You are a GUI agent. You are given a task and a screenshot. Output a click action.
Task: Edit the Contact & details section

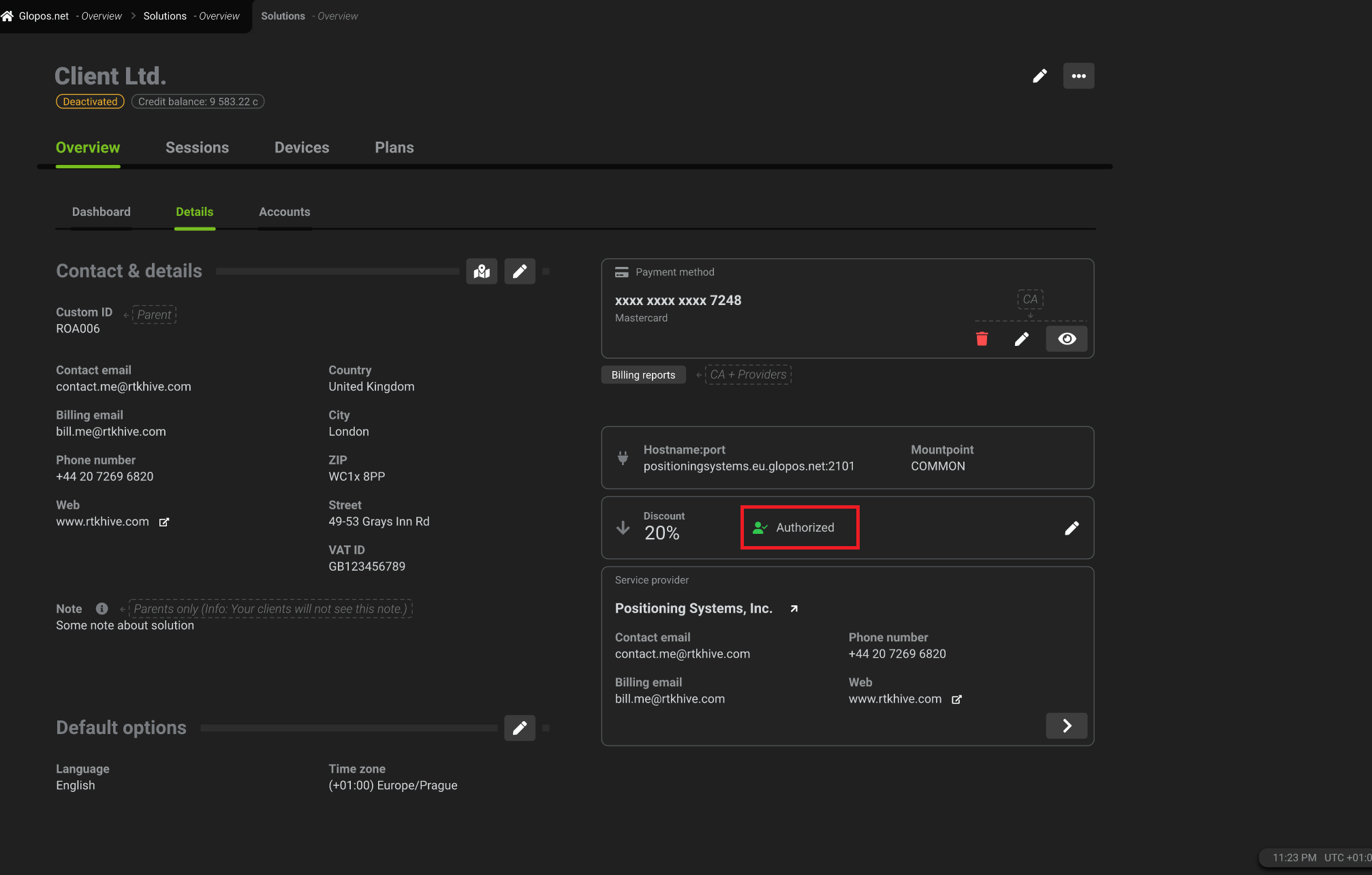click(520, 271)
